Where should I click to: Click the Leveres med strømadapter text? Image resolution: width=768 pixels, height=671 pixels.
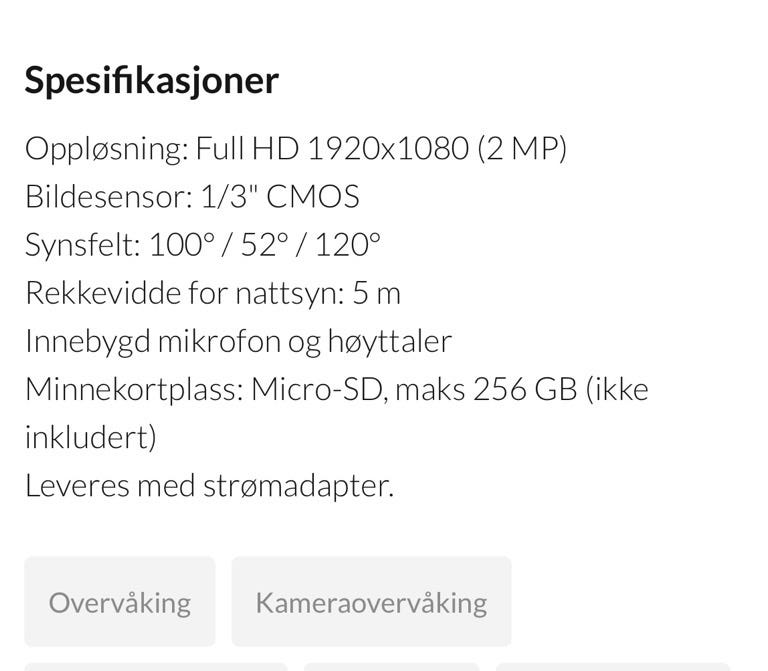point(209,486)
